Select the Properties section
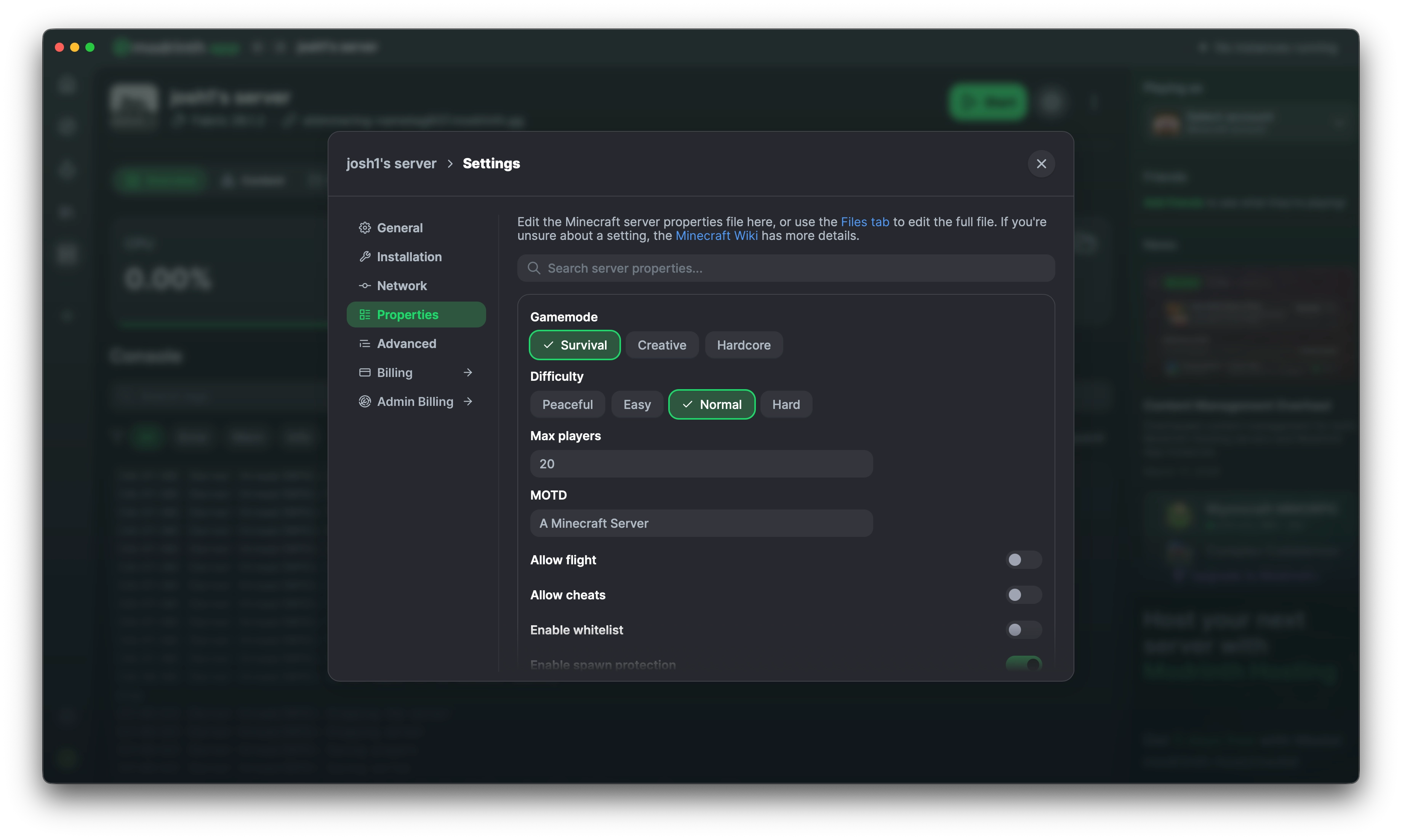Image resolution: width=1402 pixels, height=840 pixels. tap(416, 315)
